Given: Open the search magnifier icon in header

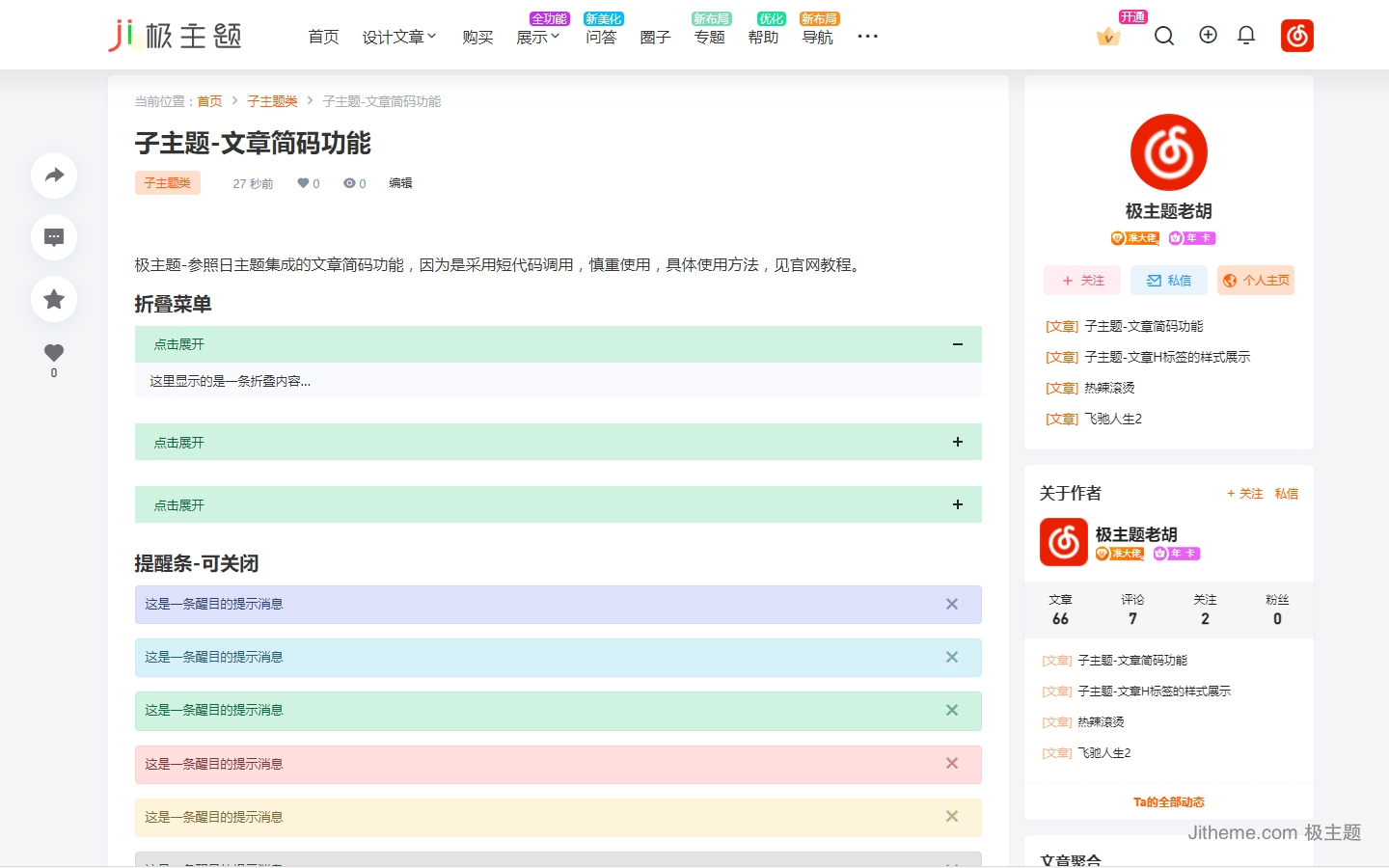Looking at the screenshot, I should [x=1164, y=36].
